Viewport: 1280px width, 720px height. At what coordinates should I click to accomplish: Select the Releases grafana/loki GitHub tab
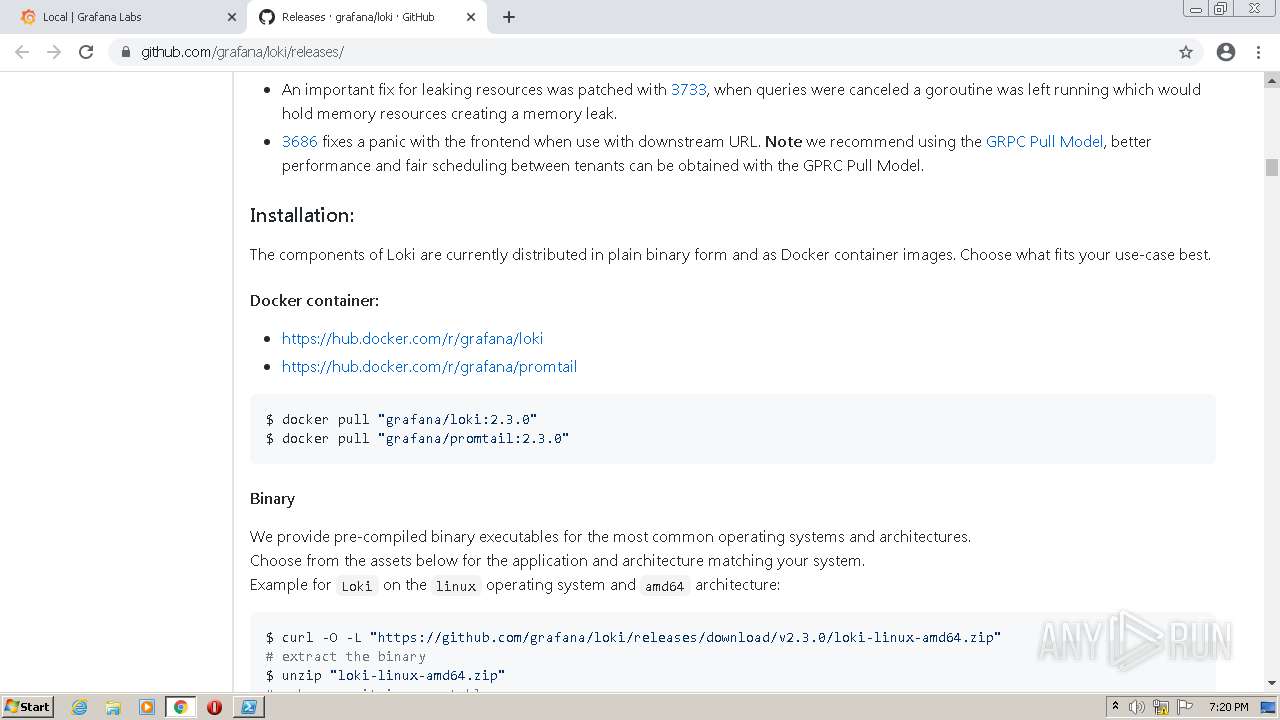point(365,17)
